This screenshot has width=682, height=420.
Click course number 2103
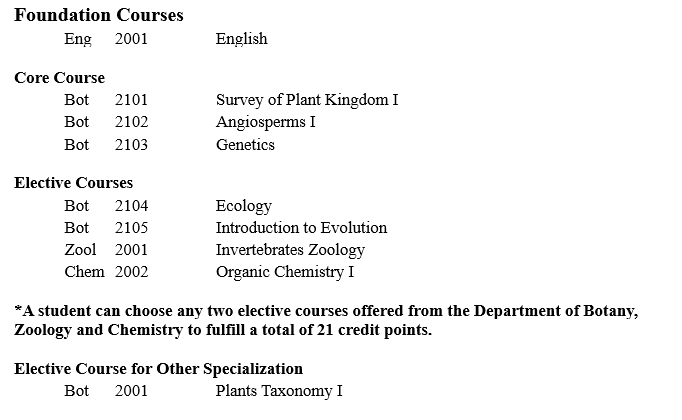point(131,145)
